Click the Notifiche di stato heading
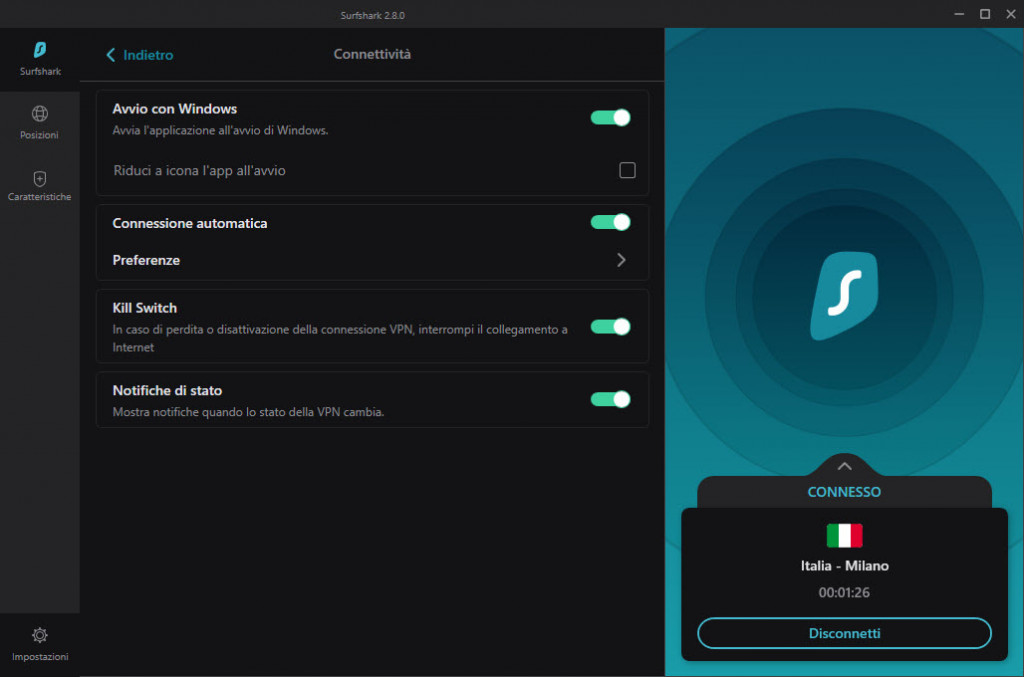Viewport: 1024px width, 677px height. (167, 390)
